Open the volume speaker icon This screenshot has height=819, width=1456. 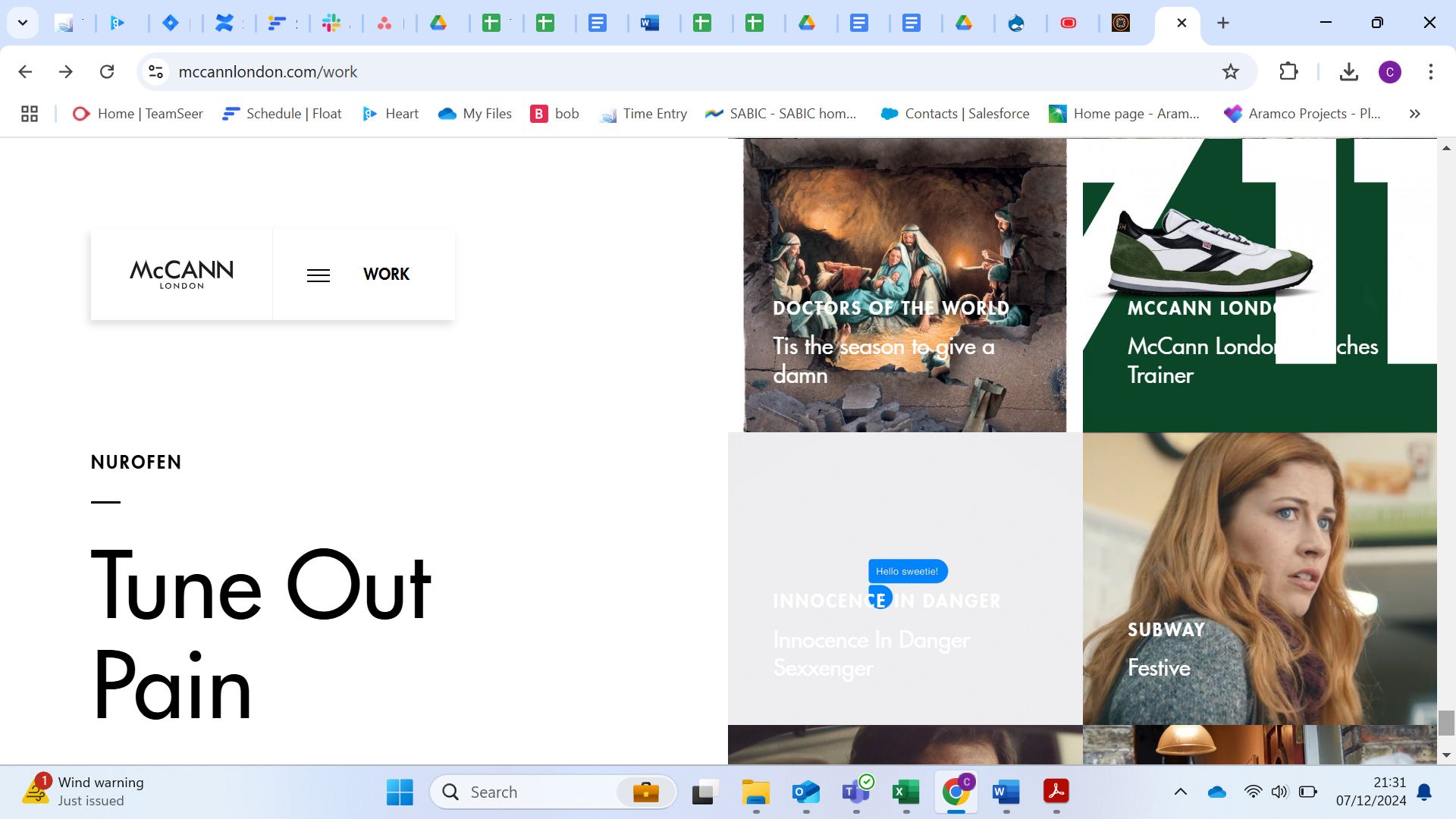point(1279,792)
